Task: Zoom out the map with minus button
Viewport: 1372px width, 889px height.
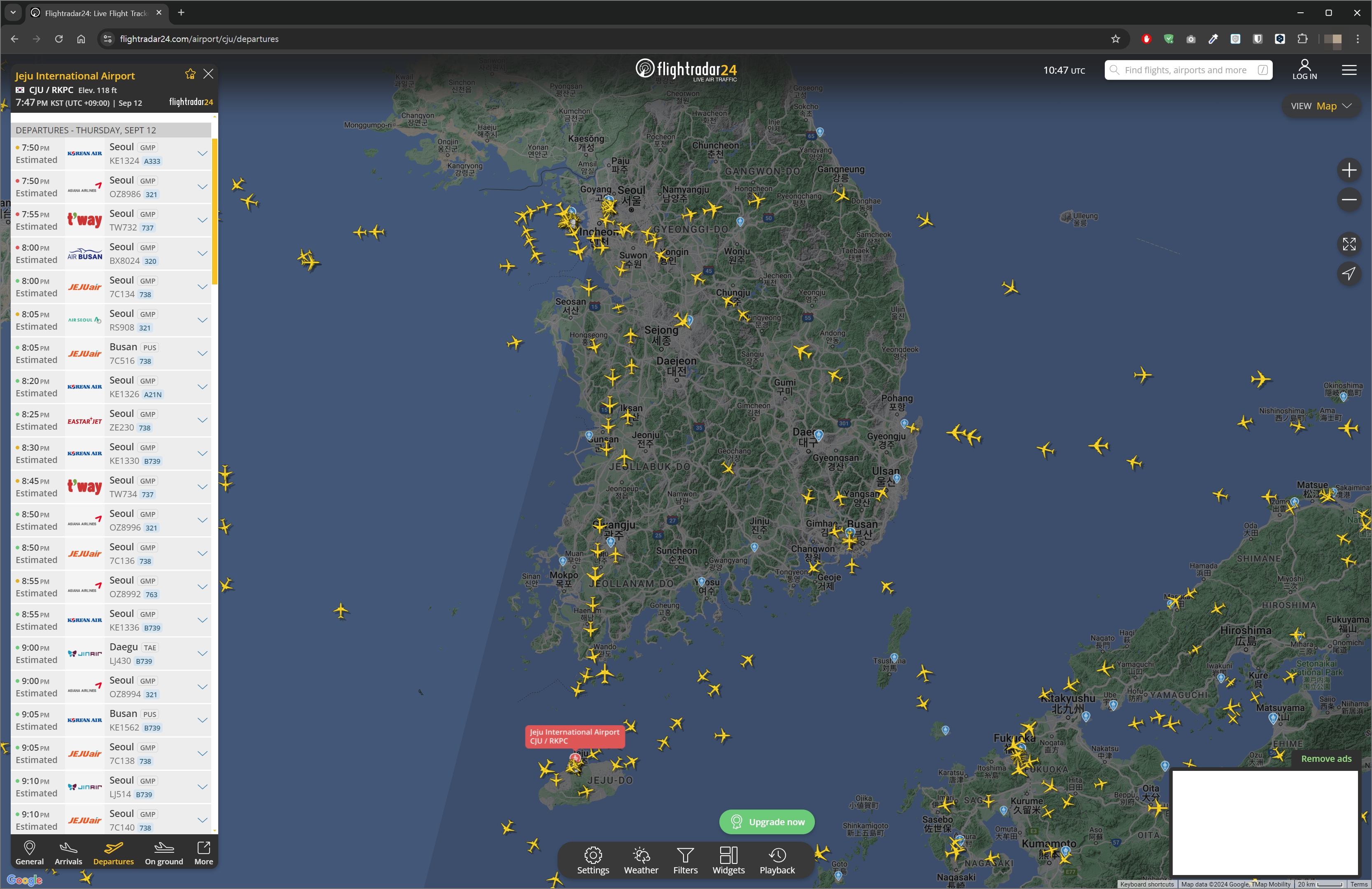Action: 1349,200
